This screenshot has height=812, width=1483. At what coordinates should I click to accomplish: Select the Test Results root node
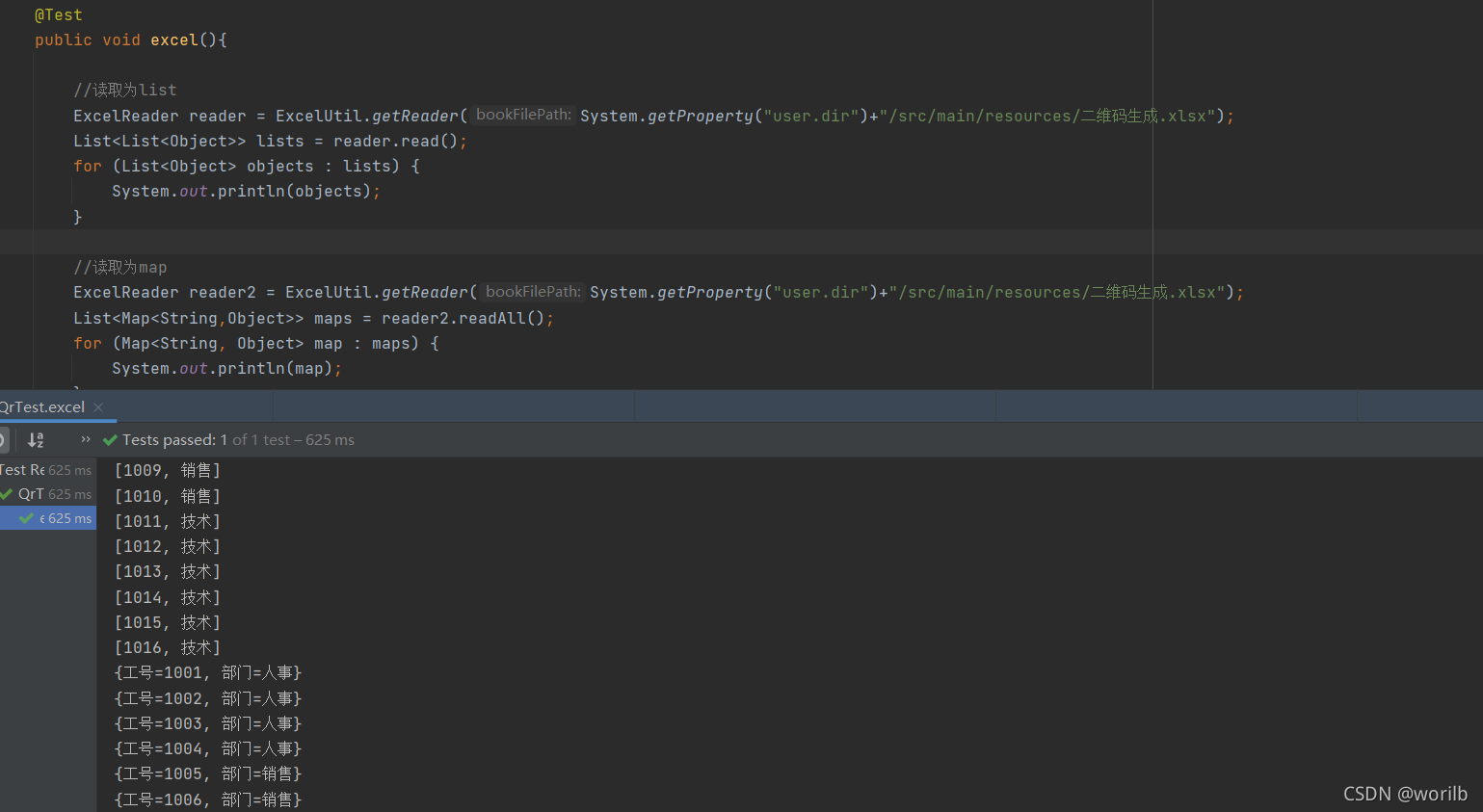pos(46,470)
